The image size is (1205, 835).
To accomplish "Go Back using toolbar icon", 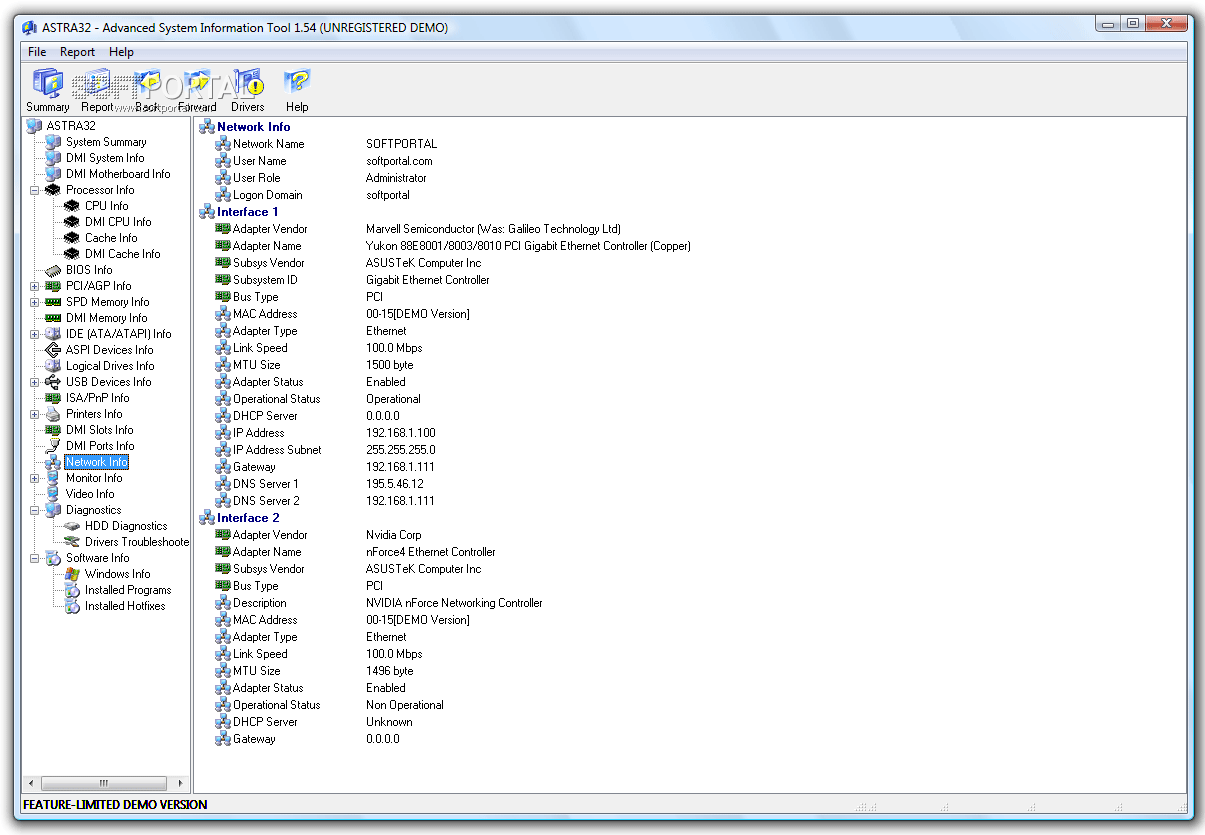I will 147,90.
